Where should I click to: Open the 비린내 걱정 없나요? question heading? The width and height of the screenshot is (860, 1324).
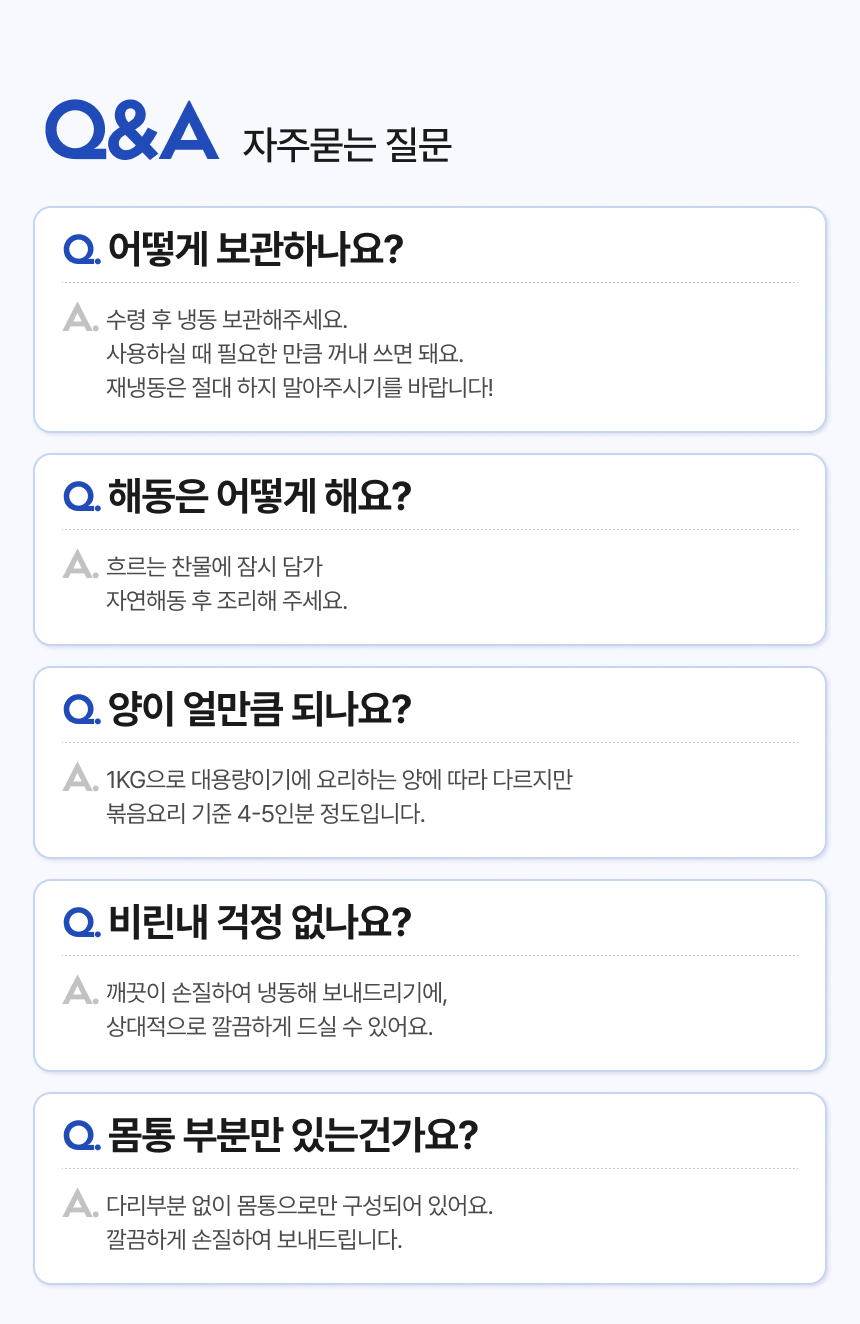point(259,922)
